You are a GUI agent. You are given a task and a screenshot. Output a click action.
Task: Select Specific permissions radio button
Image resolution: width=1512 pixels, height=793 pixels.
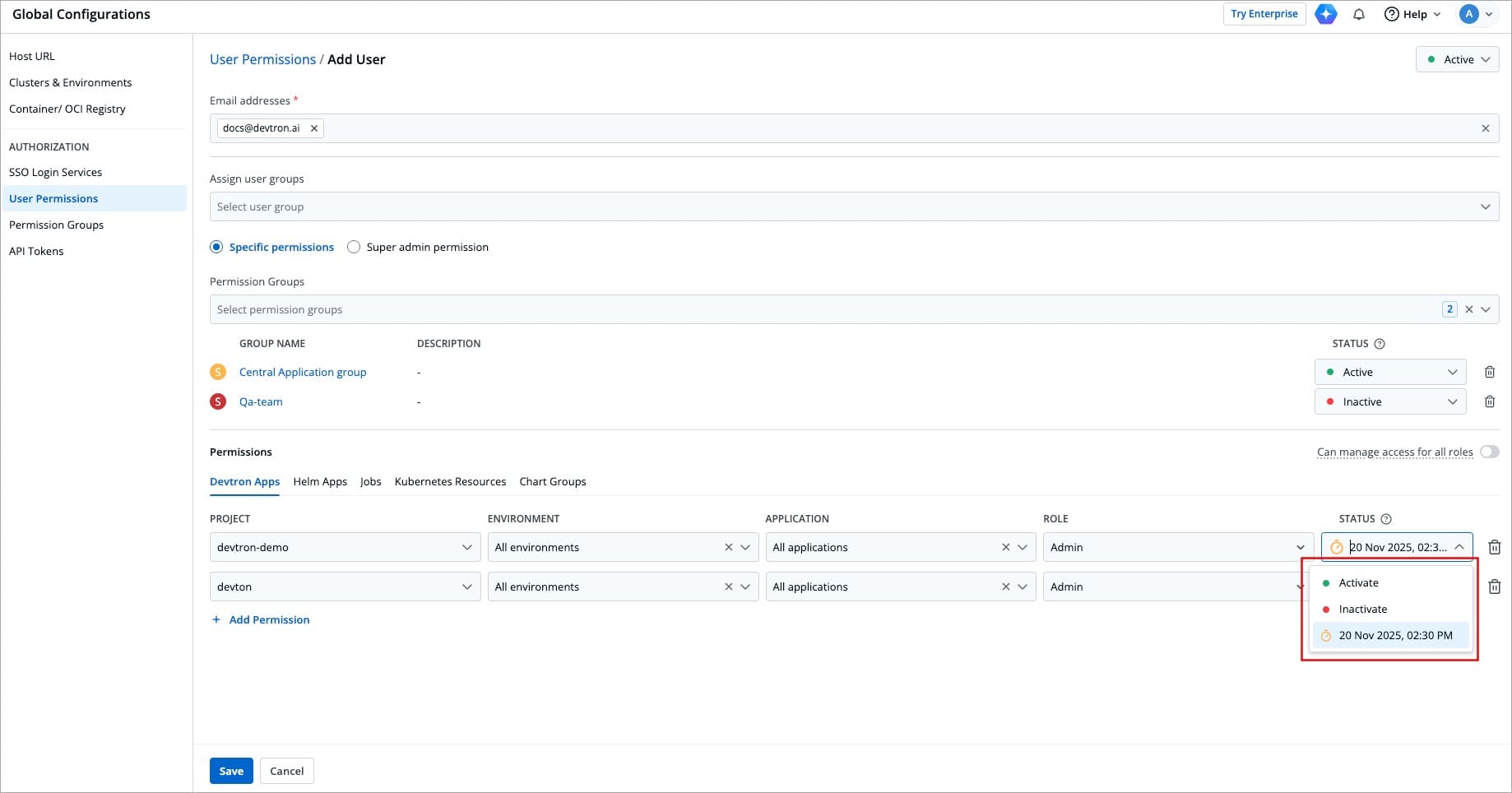tap(216, 247)
